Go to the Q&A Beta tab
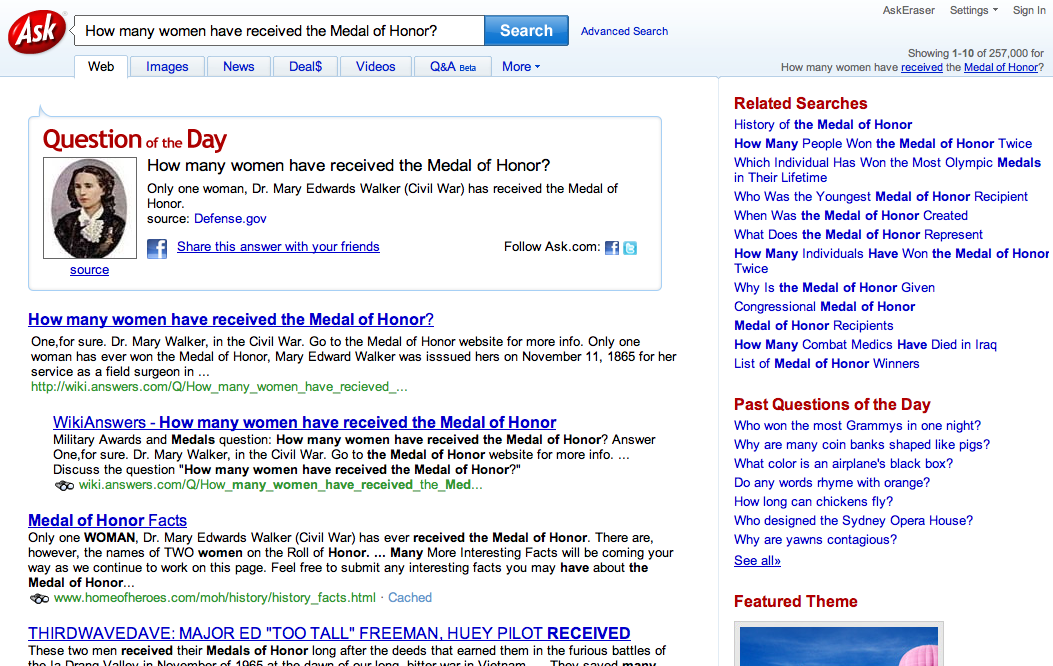 [x=452, y=67]
